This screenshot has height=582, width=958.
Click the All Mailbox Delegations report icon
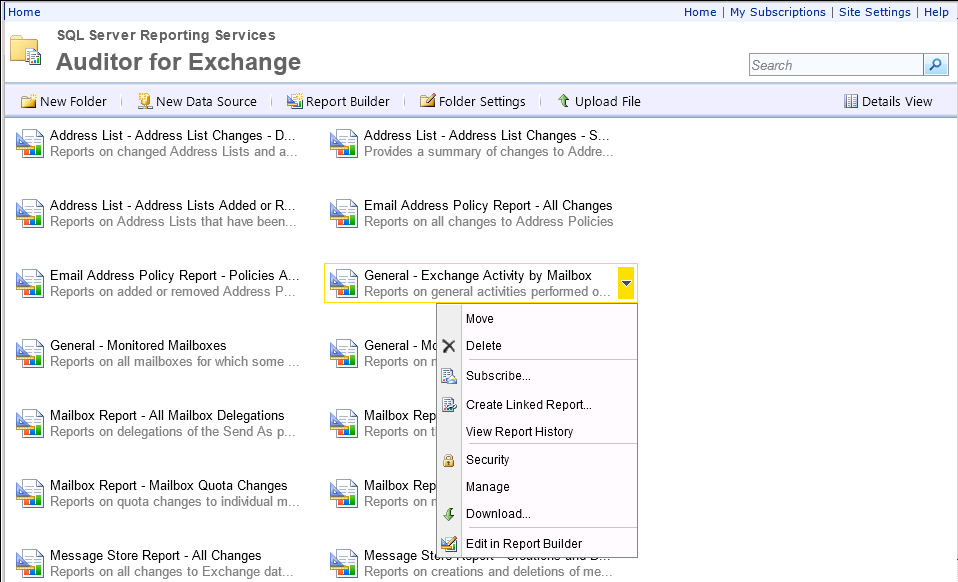(x=30, y=424)
